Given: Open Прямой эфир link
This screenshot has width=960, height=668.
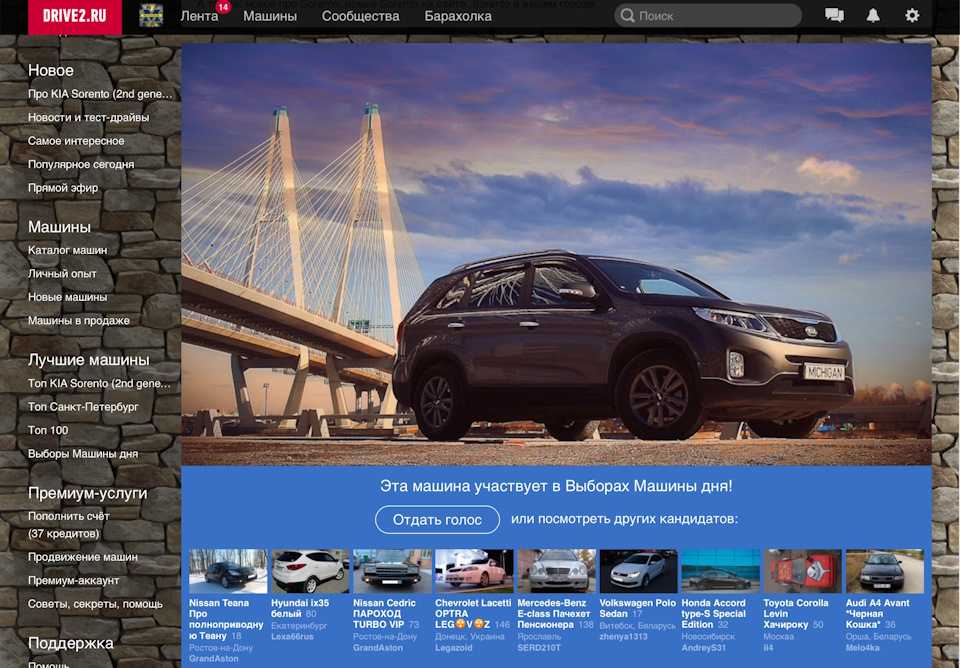Looking at the screenshot, I should click(x=62, y=187).
